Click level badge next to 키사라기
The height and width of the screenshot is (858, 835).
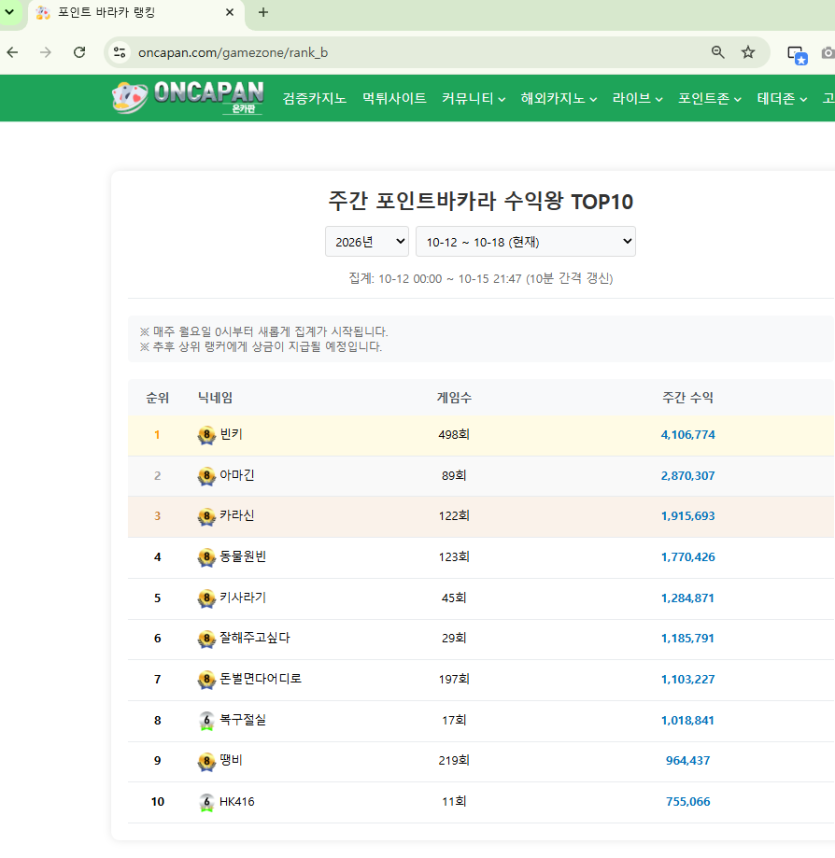(x=206, y=599)
